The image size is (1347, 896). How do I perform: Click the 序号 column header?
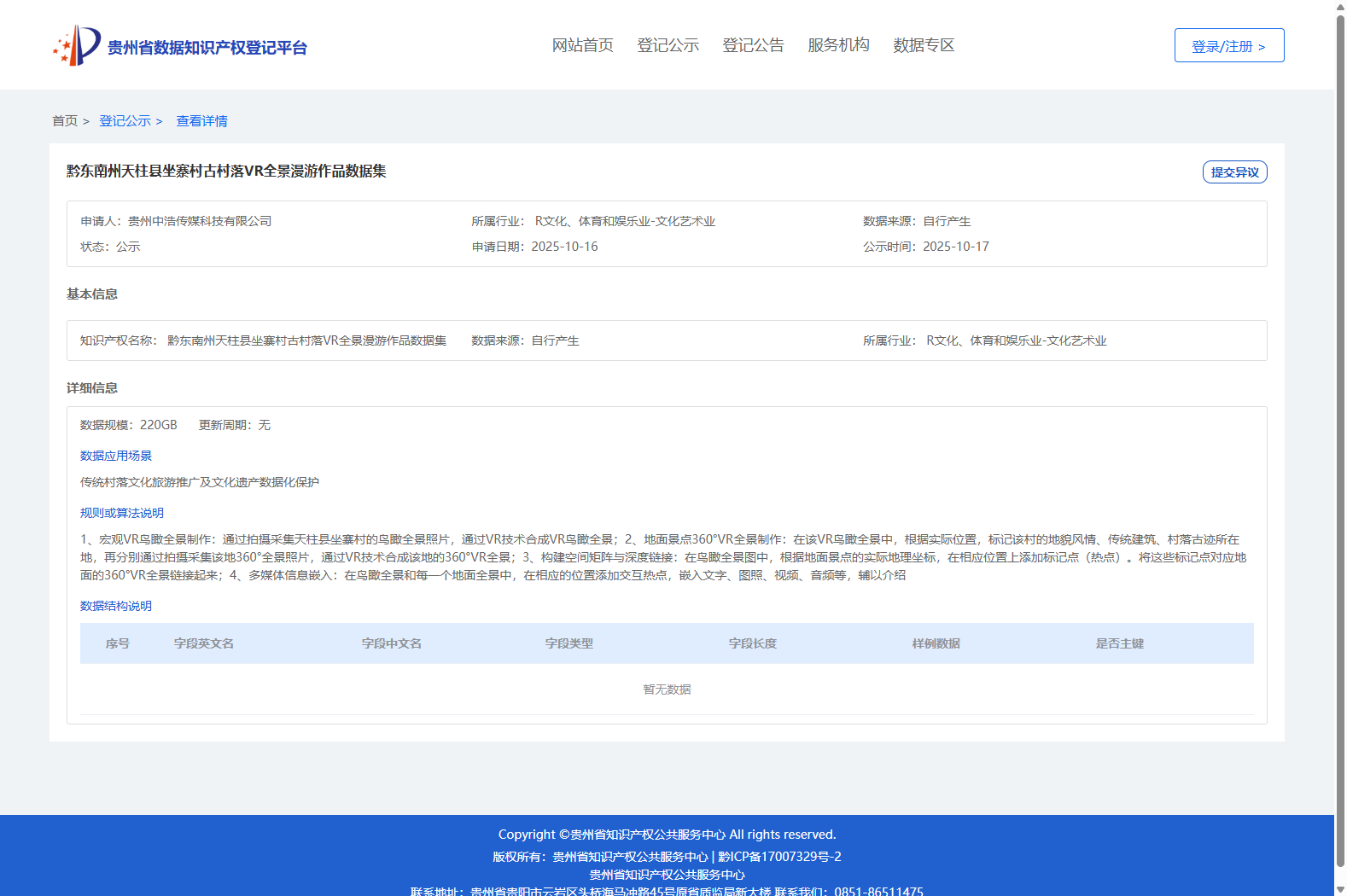point(118,643)
